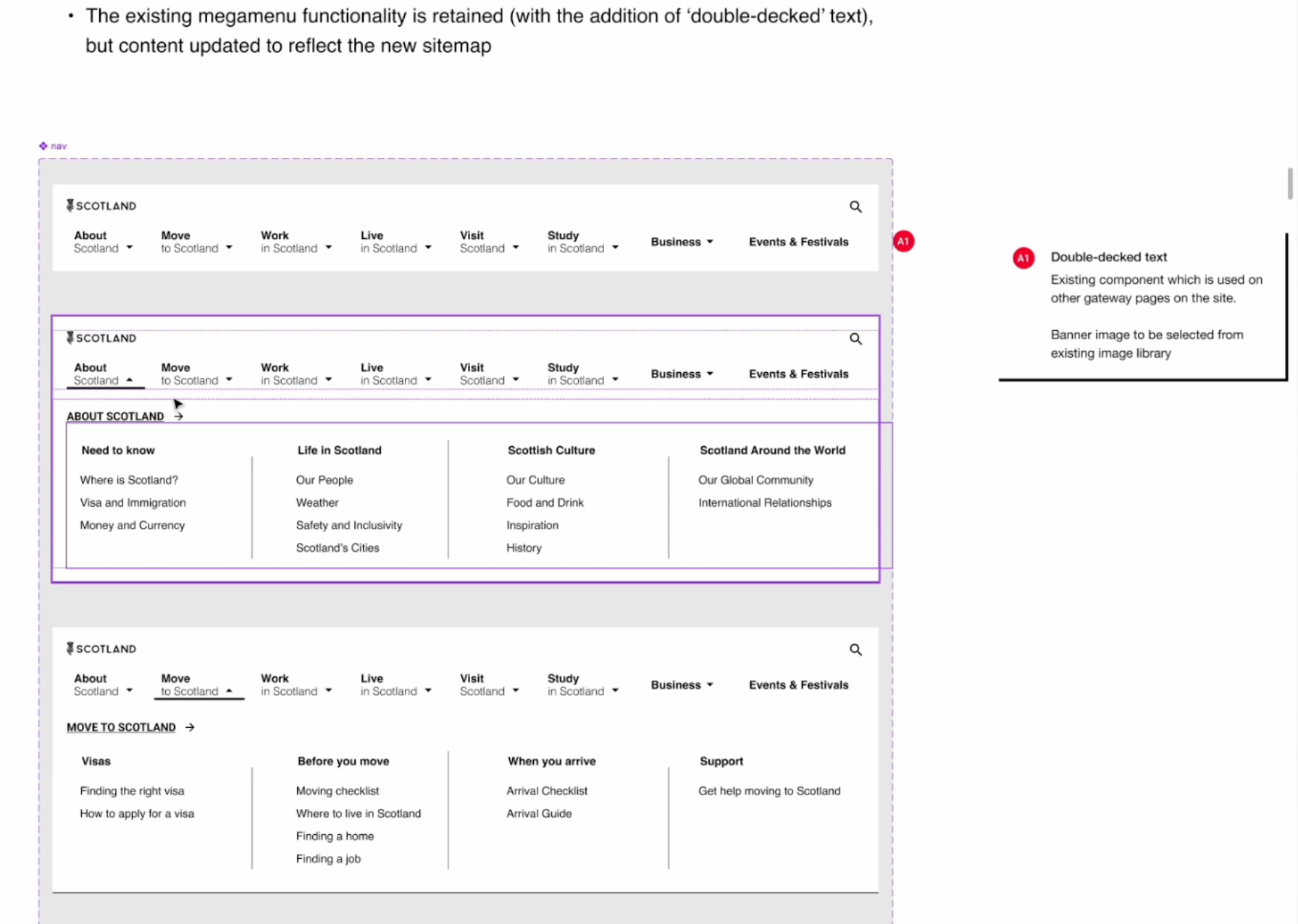Click the Scotland logo in the middle nav mockup
1298x924 pixels.
tap(101, 338)
